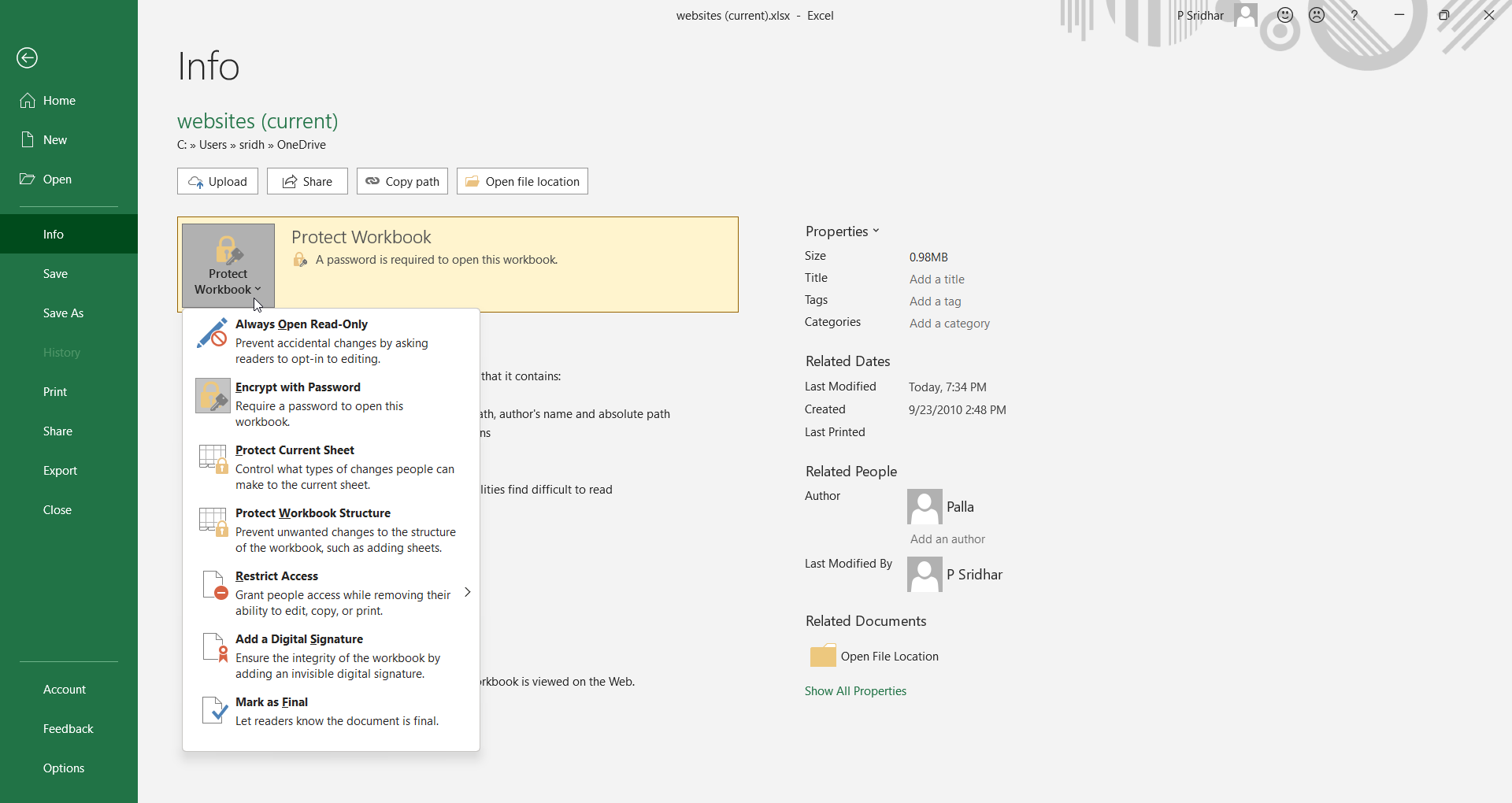The image size is (1512, 803).
Task: Click the frowning face feedback icon
Action: (x=1317, y=15)
